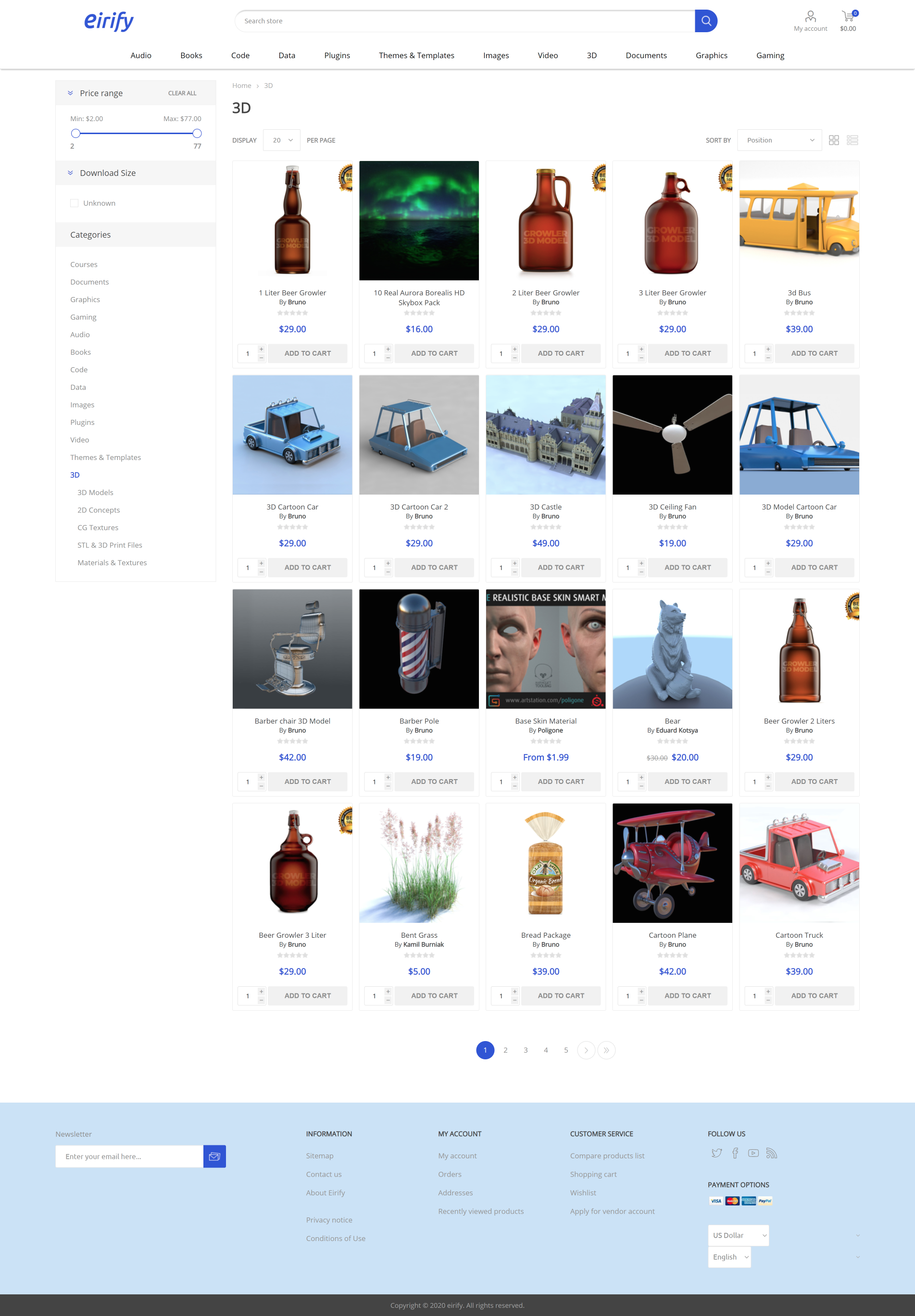Open the Position sort dropdown
Screen dimensions: 915x1316
(779, 140)
